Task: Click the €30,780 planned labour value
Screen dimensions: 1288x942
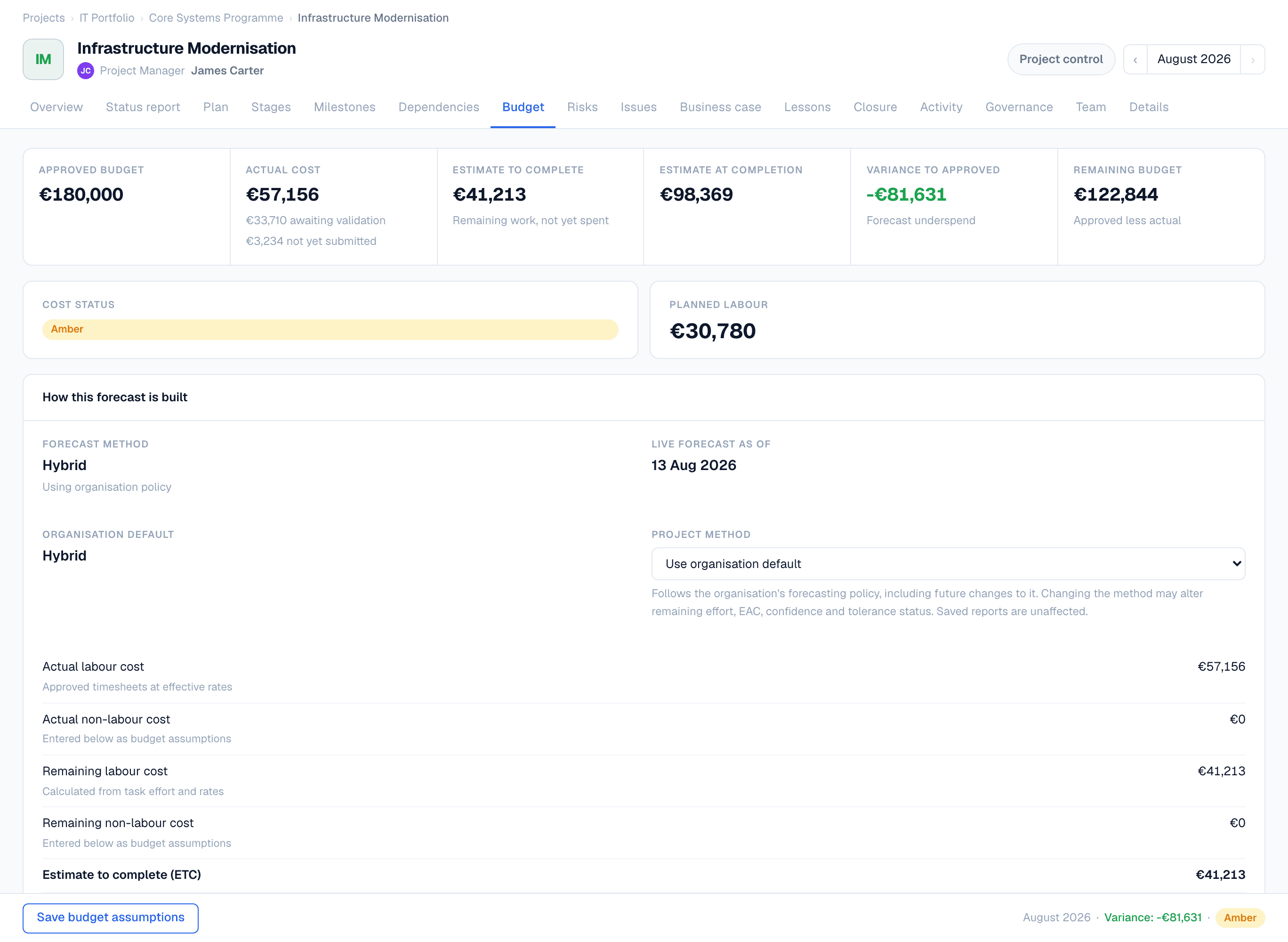Action: click(x=712, y=331)
